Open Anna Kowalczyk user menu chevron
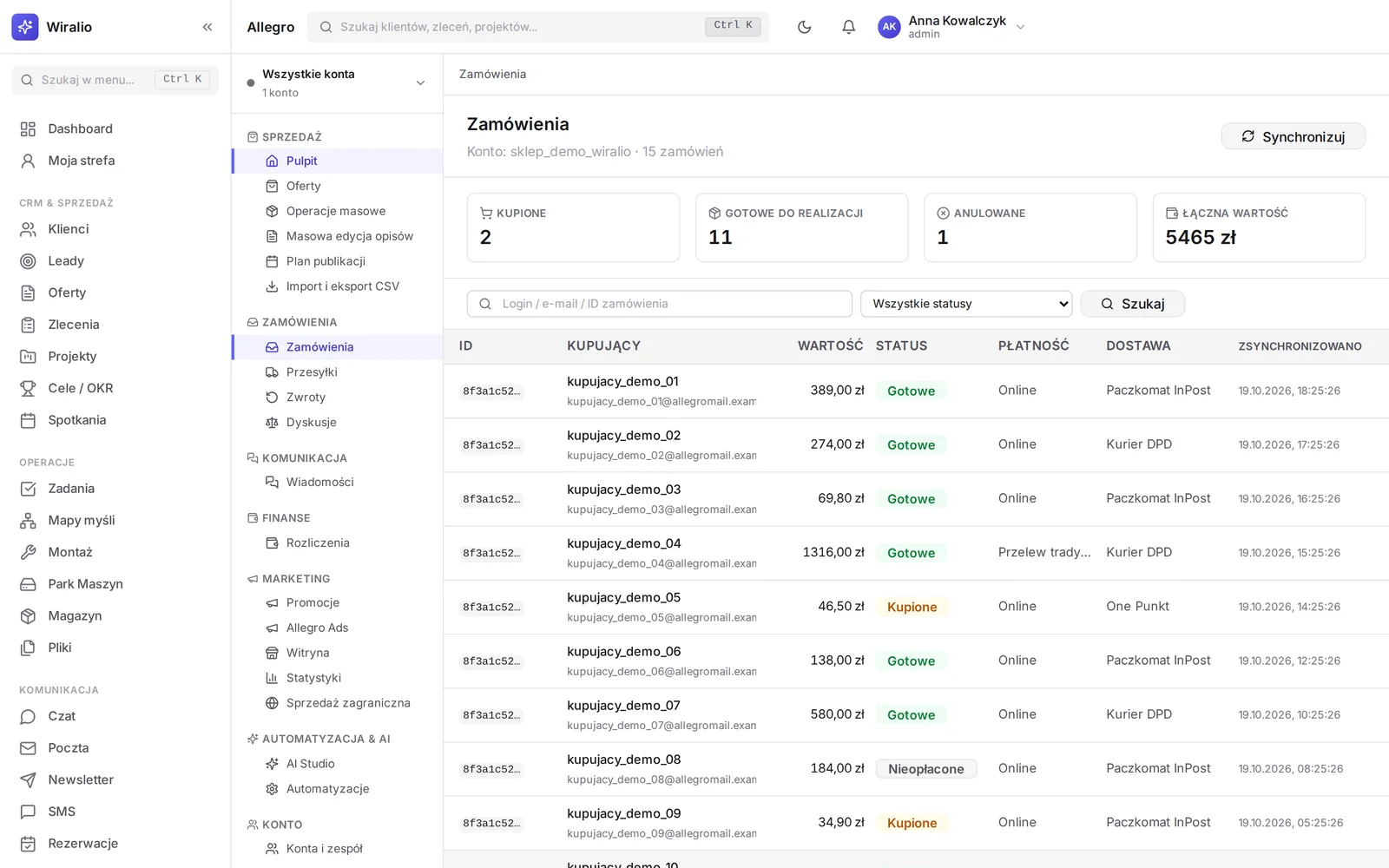 (1021, 27)
